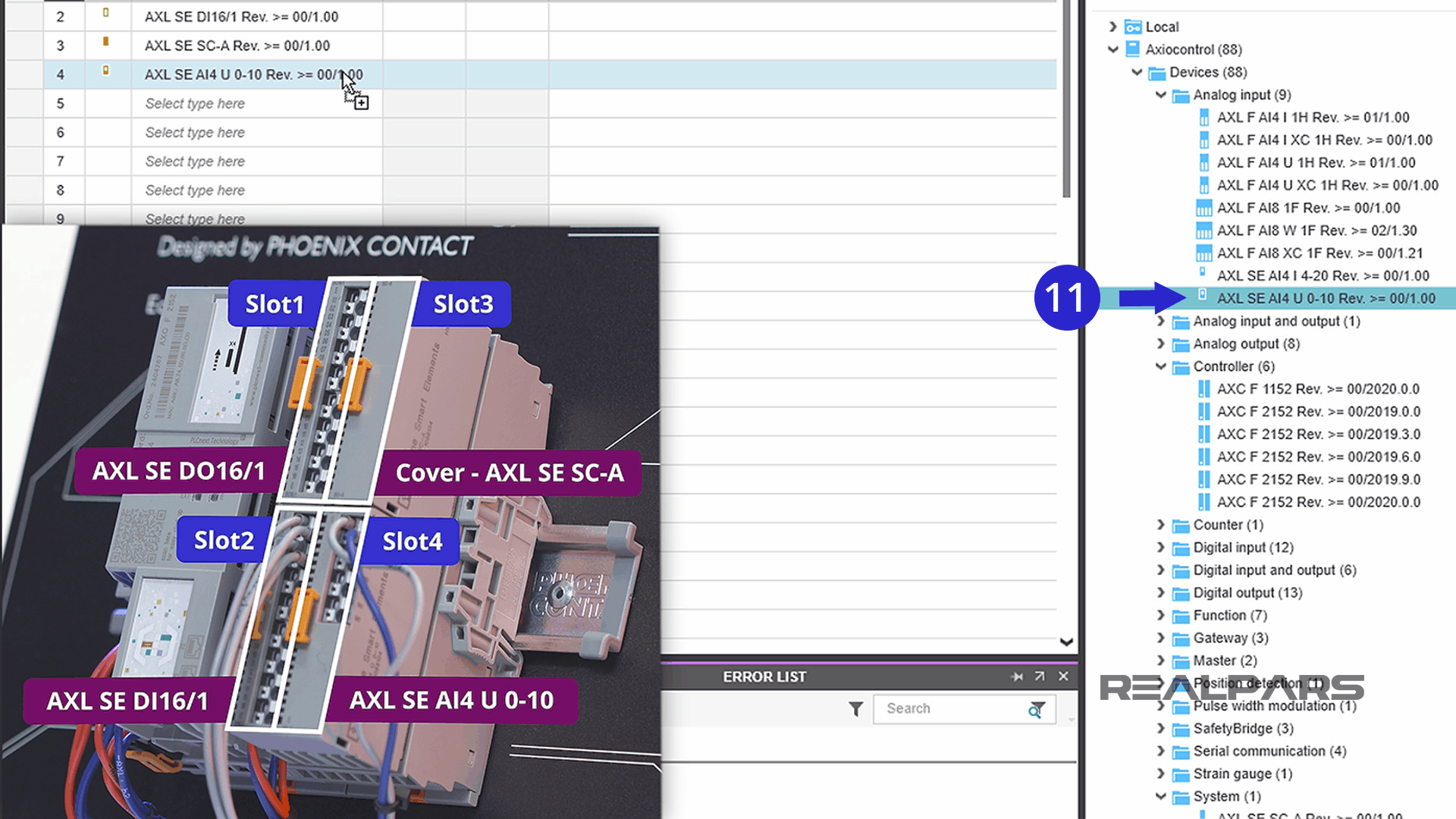1456x819 pixels.
Task: Click row number 4 header cell
Action: click(61, 74)
